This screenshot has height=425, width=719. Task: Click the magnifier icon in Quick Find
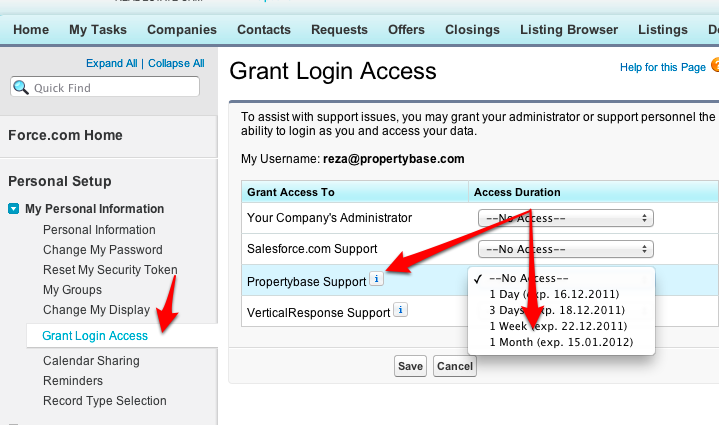coord(21,87)
